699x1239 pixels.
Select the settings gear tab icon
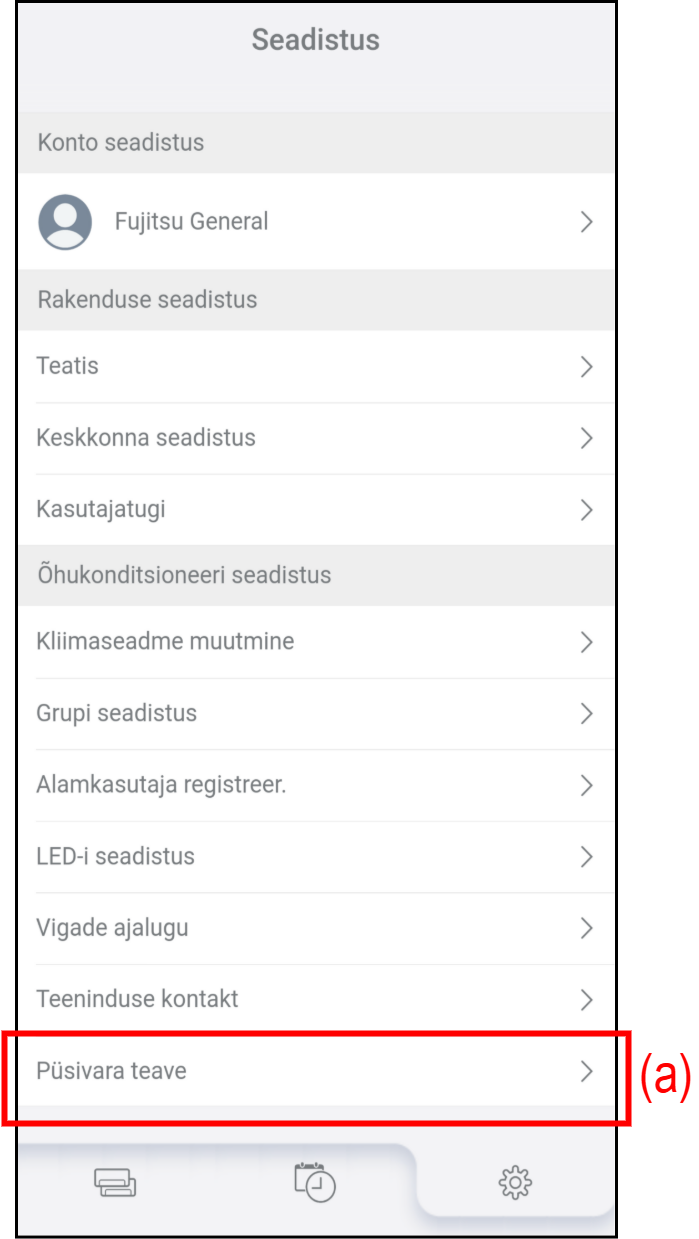click(515, 1184)
